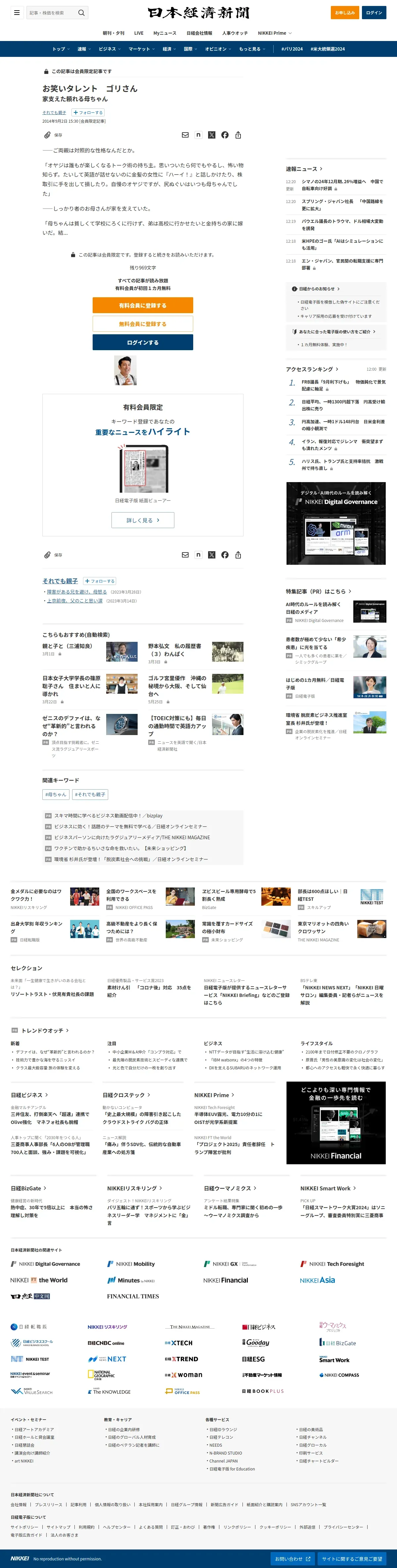Screen dimensions: 397x1568
Task: Expand the ビジネス nav dropdown
Action: [110, 49]
